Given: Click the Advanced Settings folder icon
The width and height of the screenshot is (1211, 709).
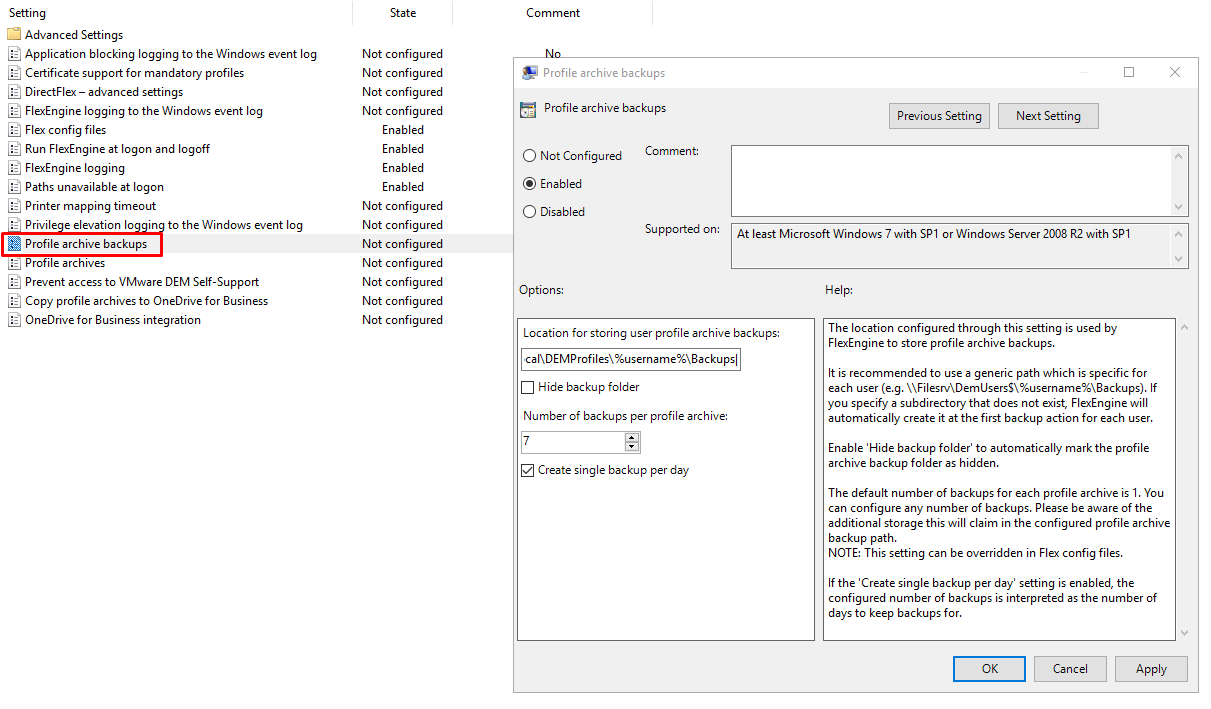Looking at the screenshot, I should [x=14, y=33].
